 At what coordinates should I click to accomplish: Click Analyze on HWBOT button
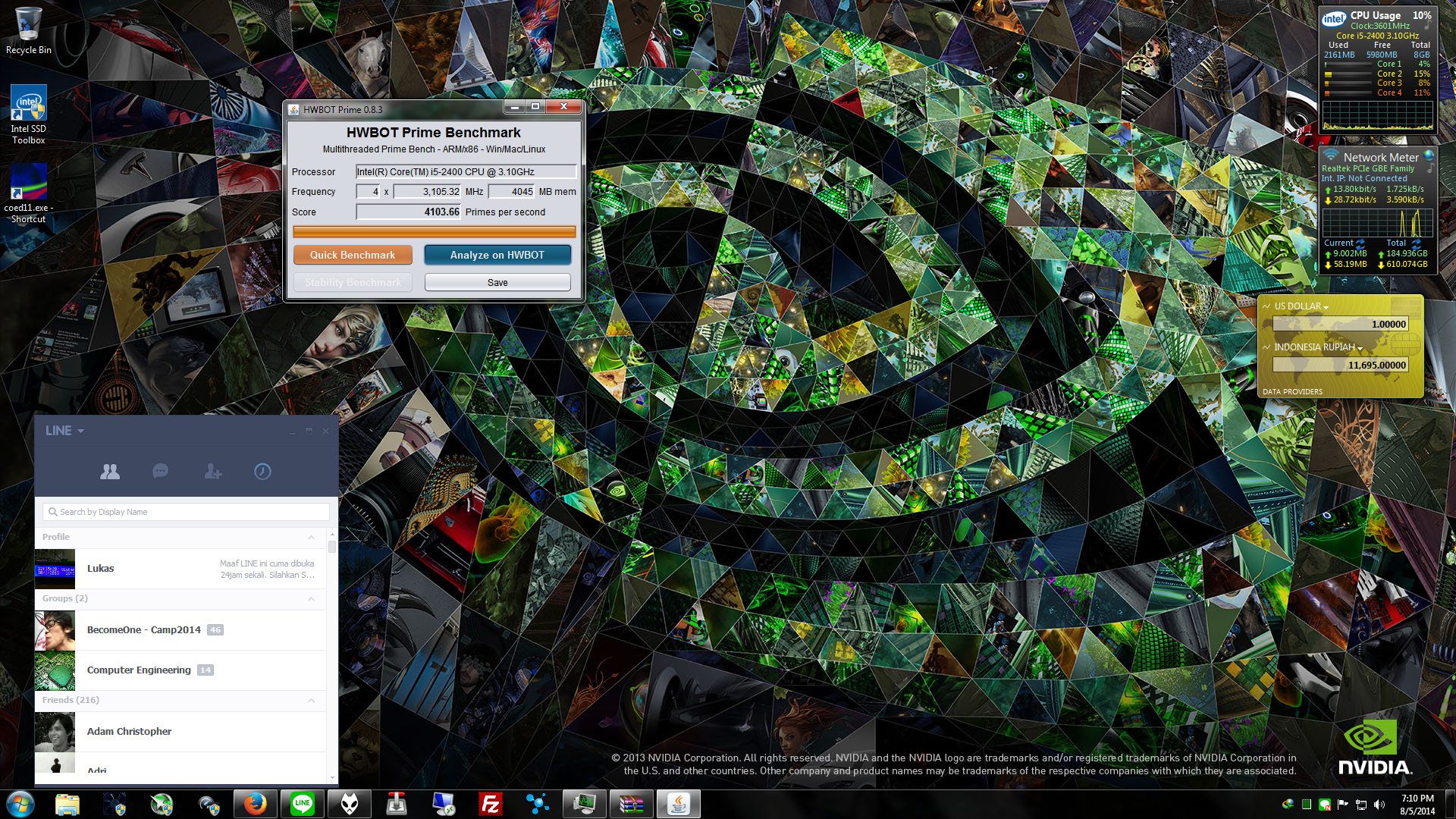497,255
